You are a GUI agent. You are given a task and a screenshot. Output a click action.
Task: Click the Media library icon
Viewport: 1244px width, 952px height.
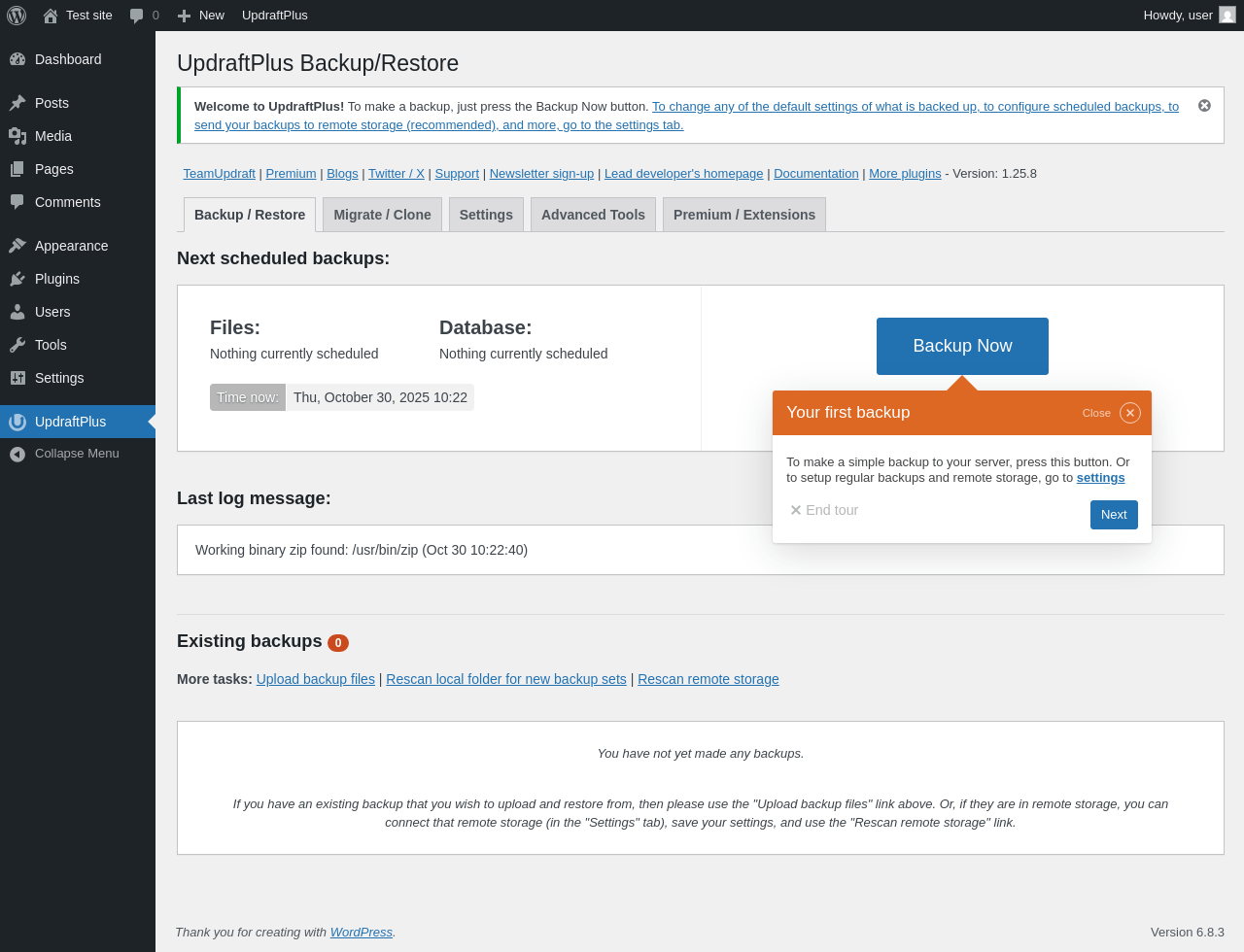[x=17, y=136]
